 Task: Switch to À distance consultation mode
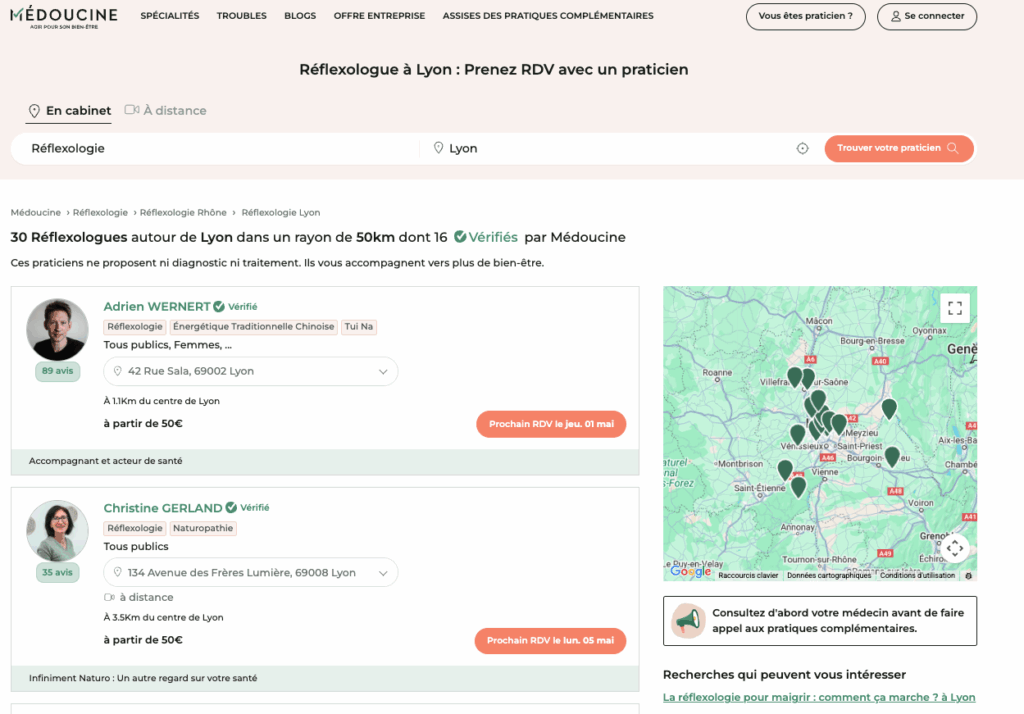[165, 111]
